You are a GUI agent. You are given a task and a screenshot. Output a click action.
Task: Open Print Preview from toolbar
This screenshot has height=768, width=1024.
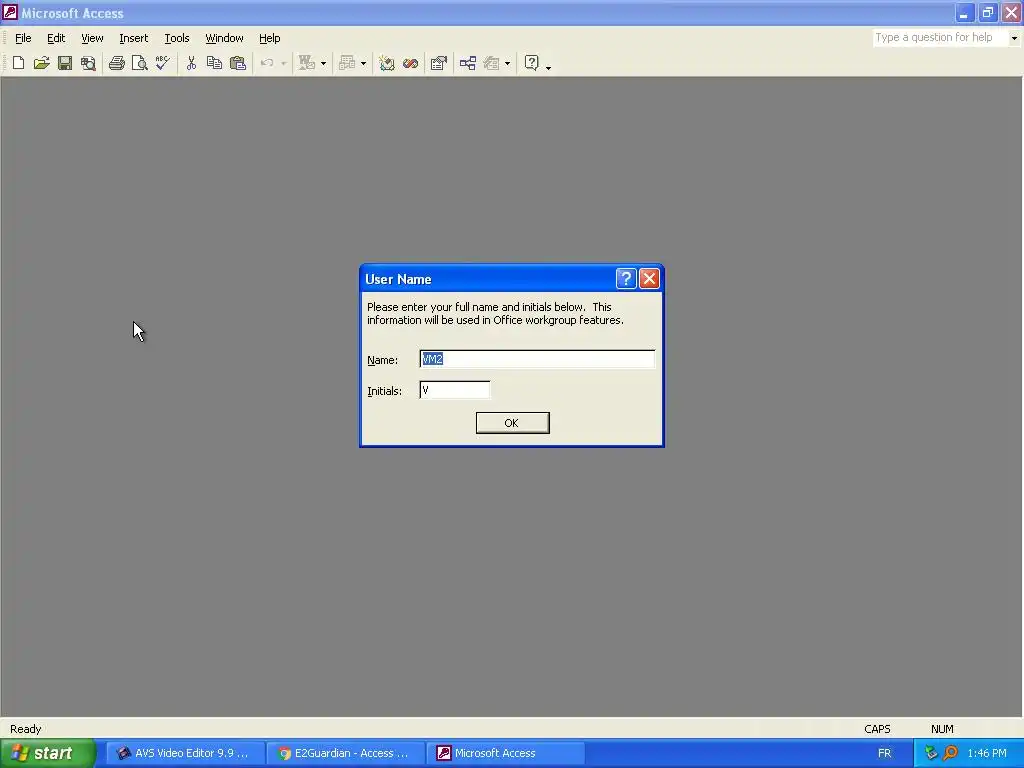point(140,63)
